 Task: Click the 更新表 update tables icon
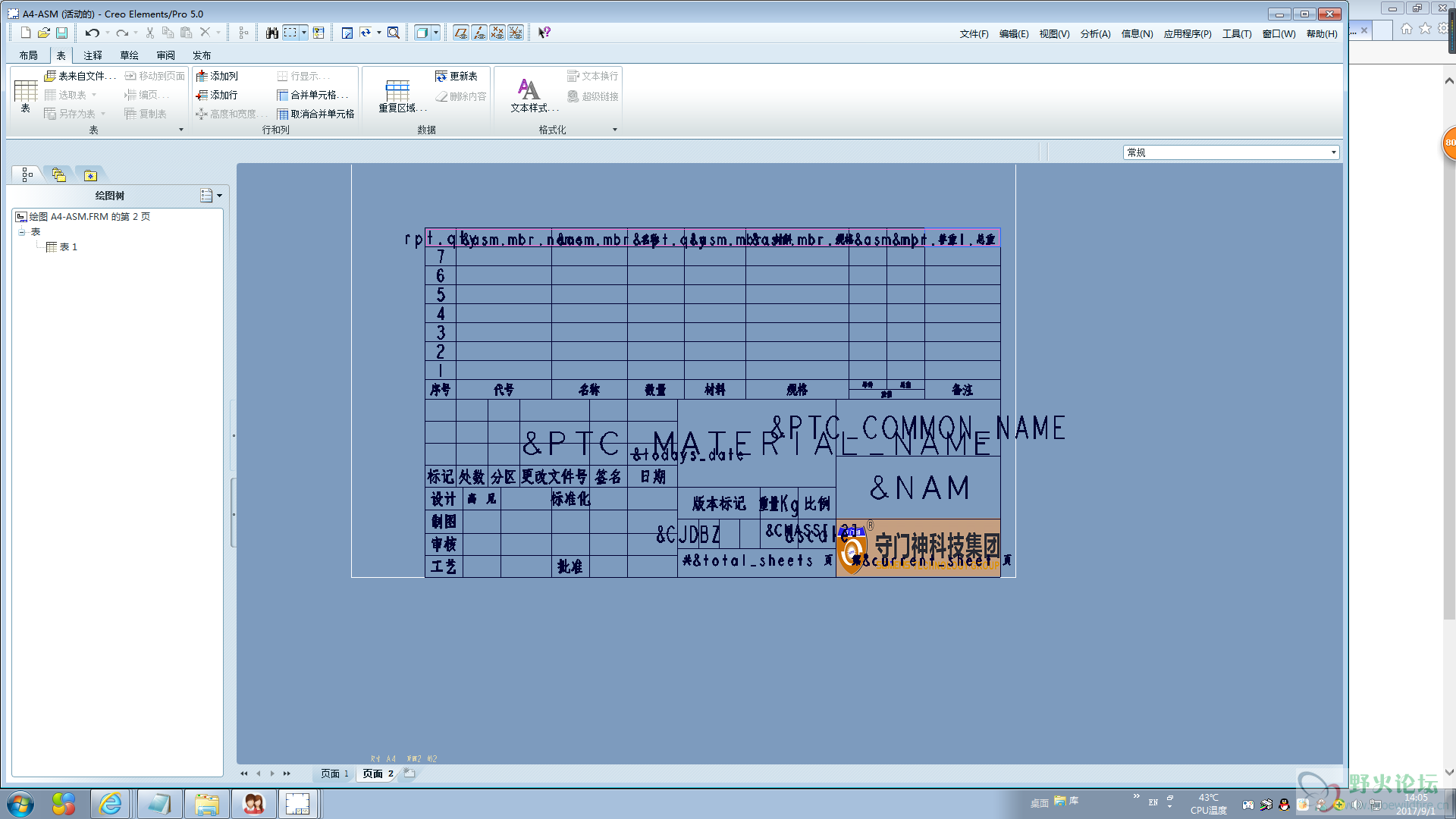coord(441,76)
